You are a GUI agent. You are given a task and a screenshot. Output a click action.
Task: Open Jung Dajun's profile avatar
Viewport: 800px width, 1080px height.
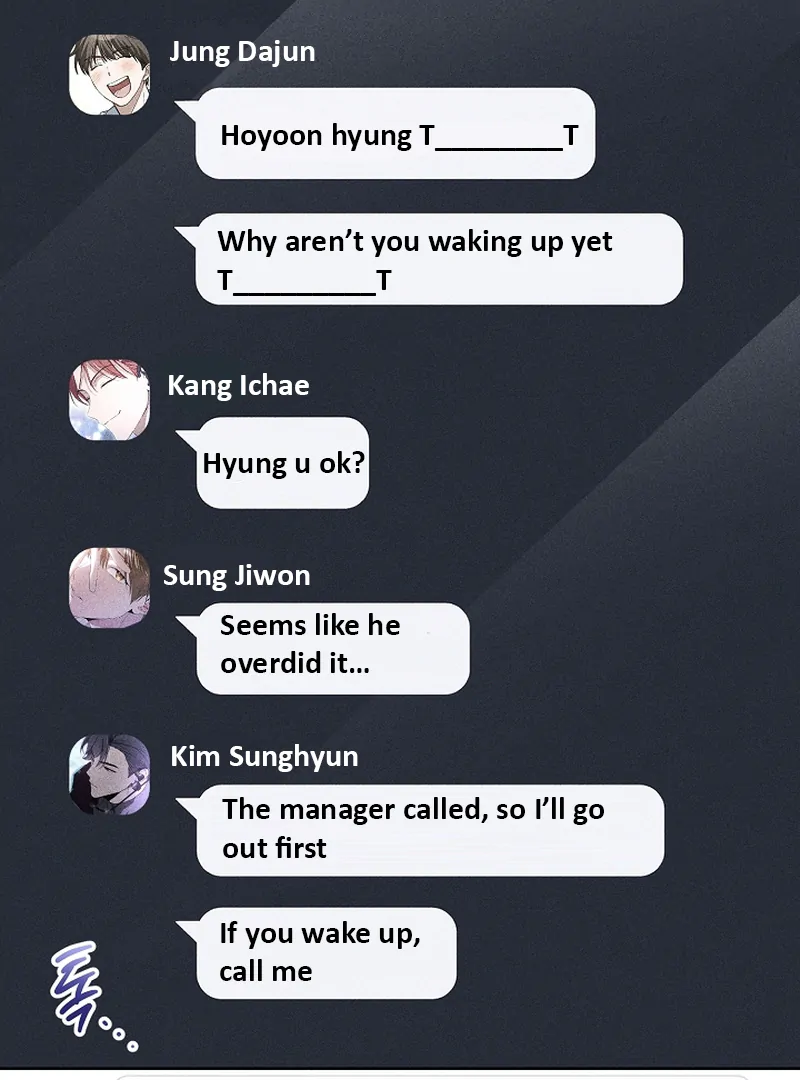point(110,74)
